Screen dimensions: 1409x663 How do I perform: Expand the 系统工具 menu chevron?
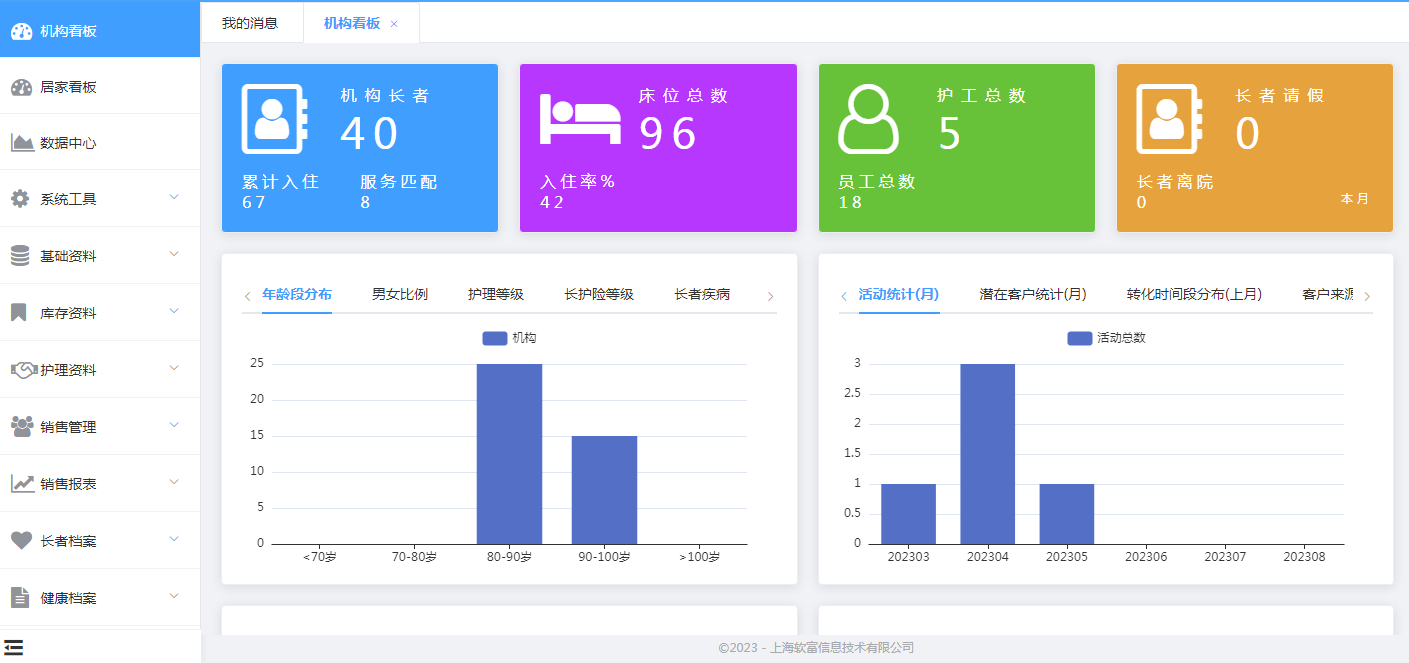(175, 198)
